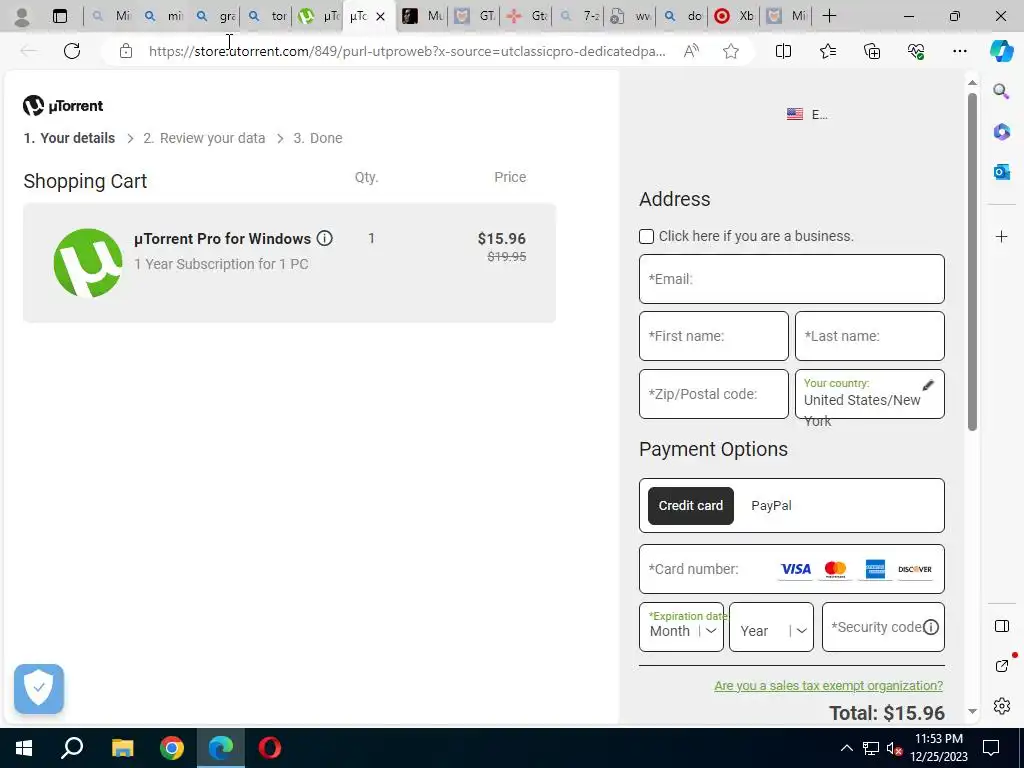Go to step '3. Done'
The height and width of the screenshot is (768, 1024).
click(x=318, y=138)
